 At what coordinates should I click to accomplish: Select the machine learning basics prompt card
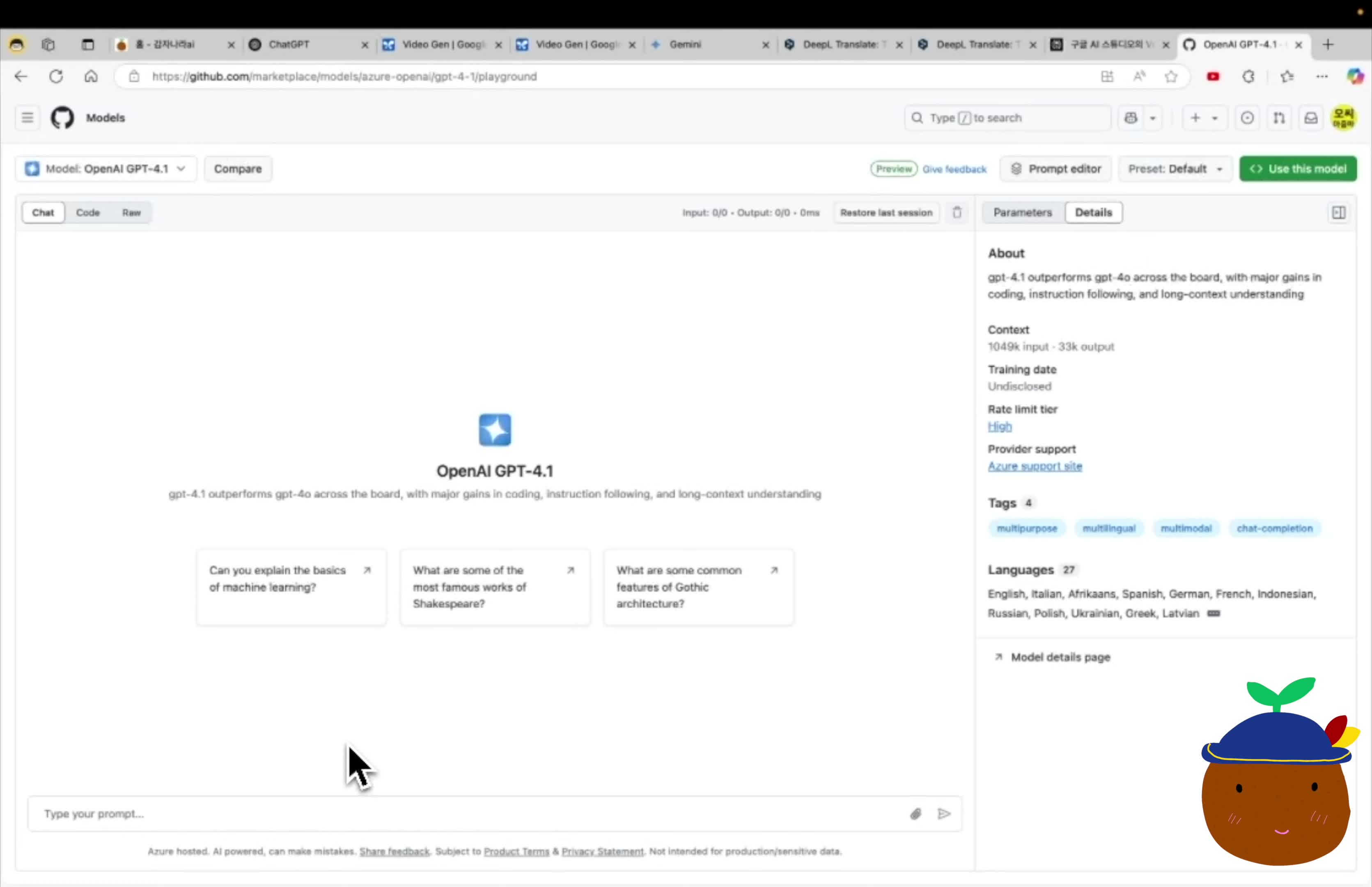click(291, 587)
